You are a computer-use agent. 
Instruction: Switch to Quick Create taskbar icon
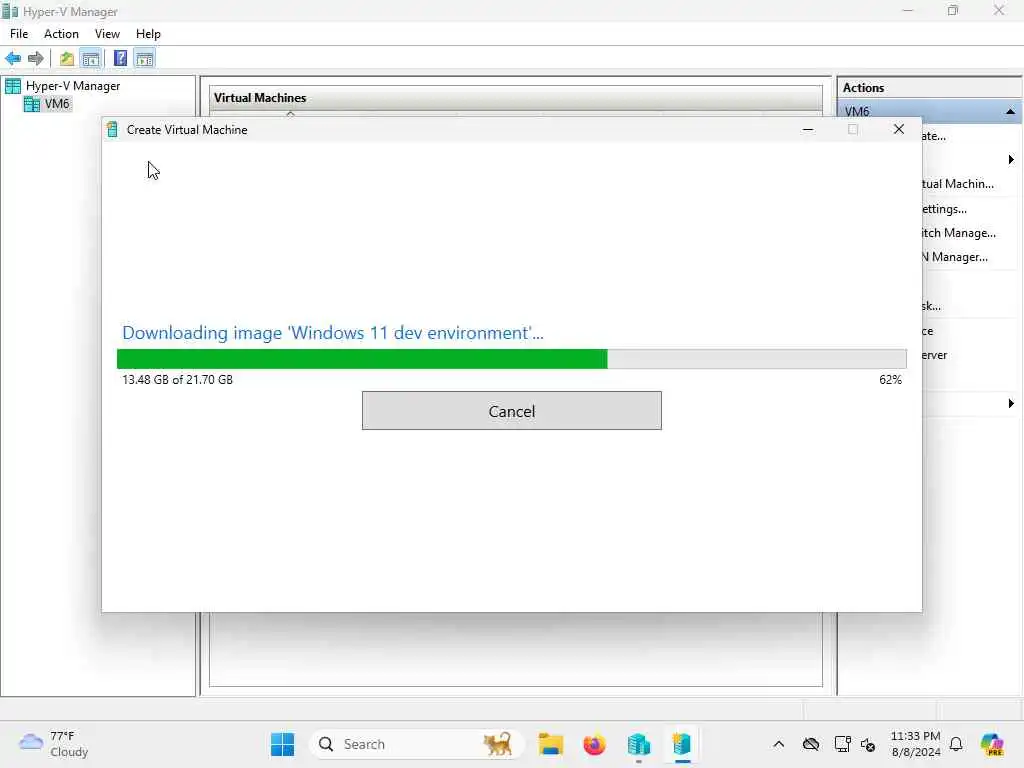682,744
